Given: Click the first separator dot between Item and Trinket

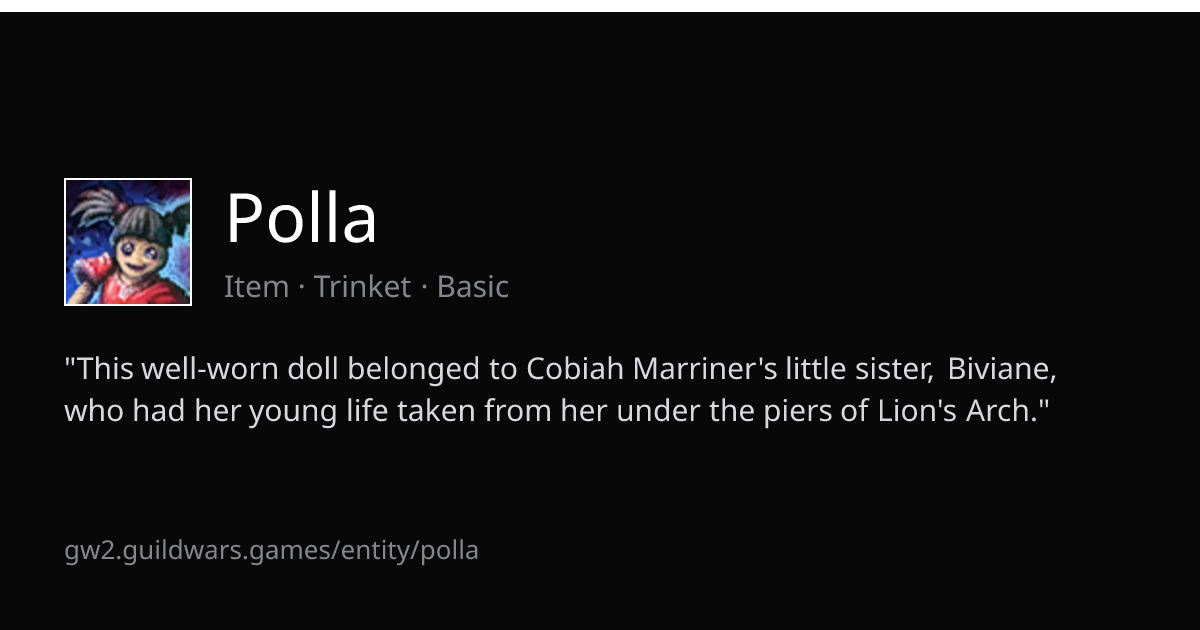Looking at the screenshot, I should coord(301,288).
